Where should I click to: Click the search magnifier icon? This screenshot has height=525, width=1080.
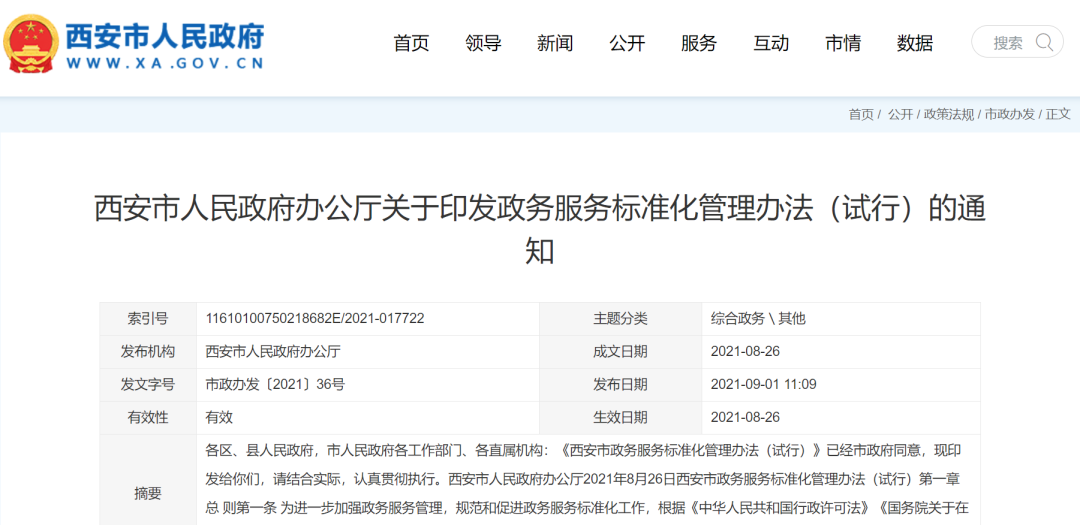point(1044,43)
